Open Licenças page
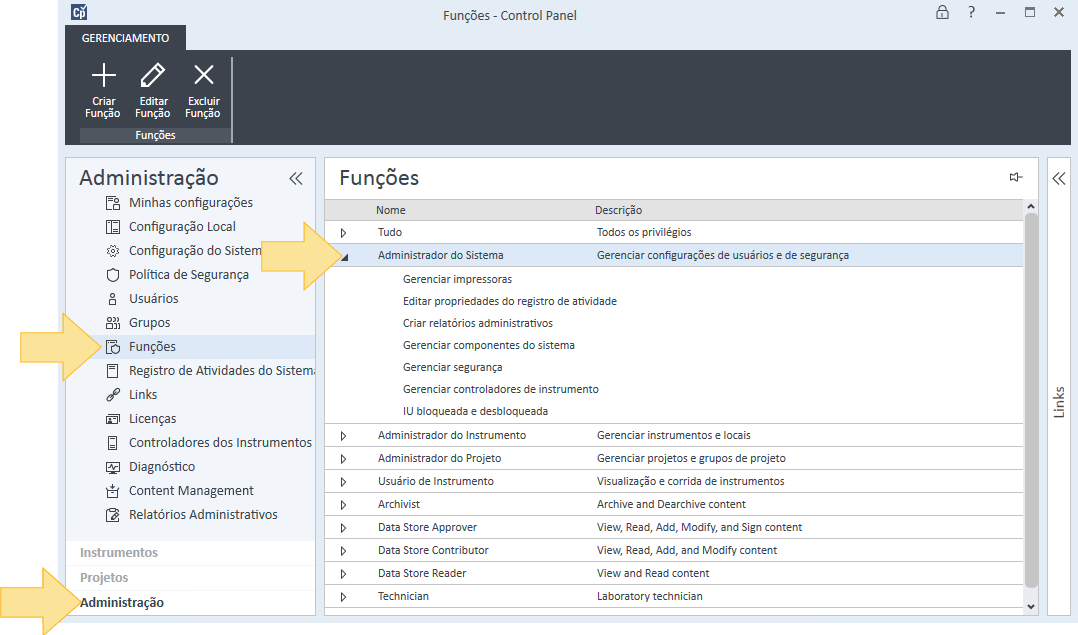 (153, 419)
